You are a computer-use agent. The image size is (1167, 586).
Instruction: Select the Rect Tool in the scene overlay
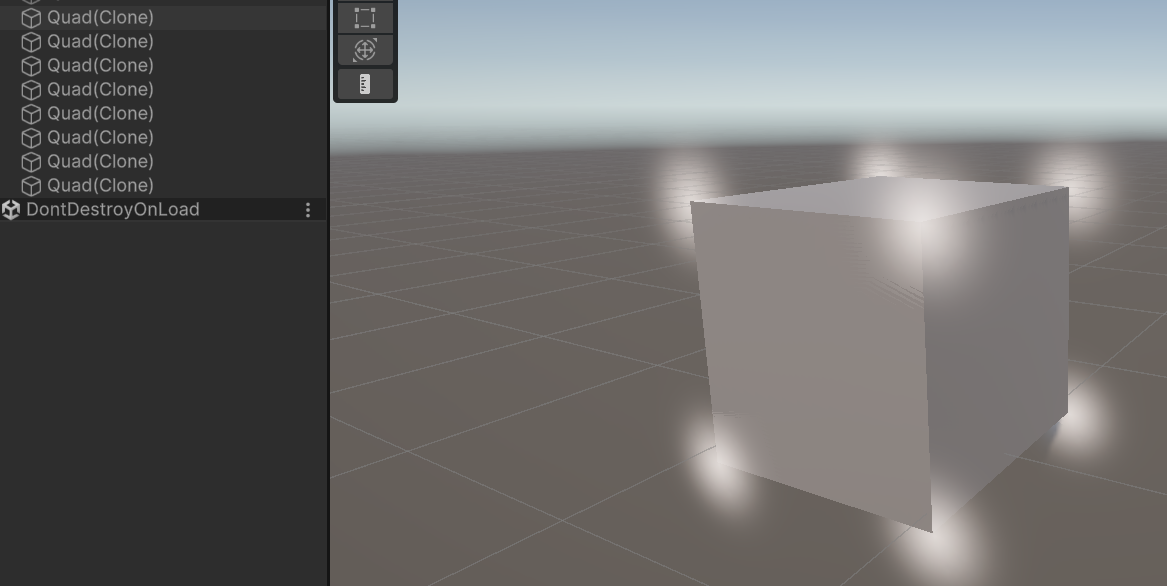[365, 17]
